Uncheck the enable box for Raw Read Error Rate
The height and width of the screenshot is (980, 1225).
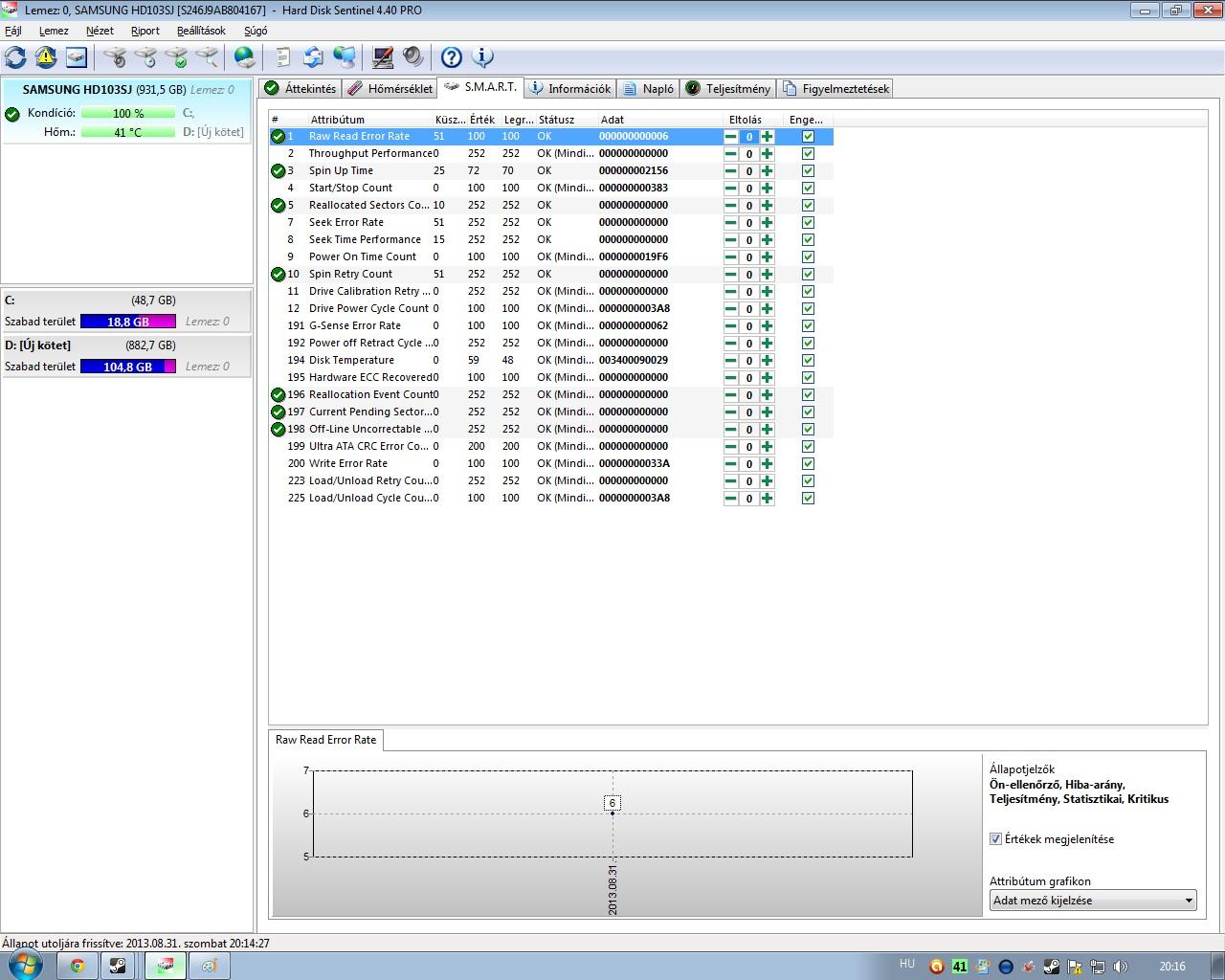pyautogui.click(x=808, y=137)
